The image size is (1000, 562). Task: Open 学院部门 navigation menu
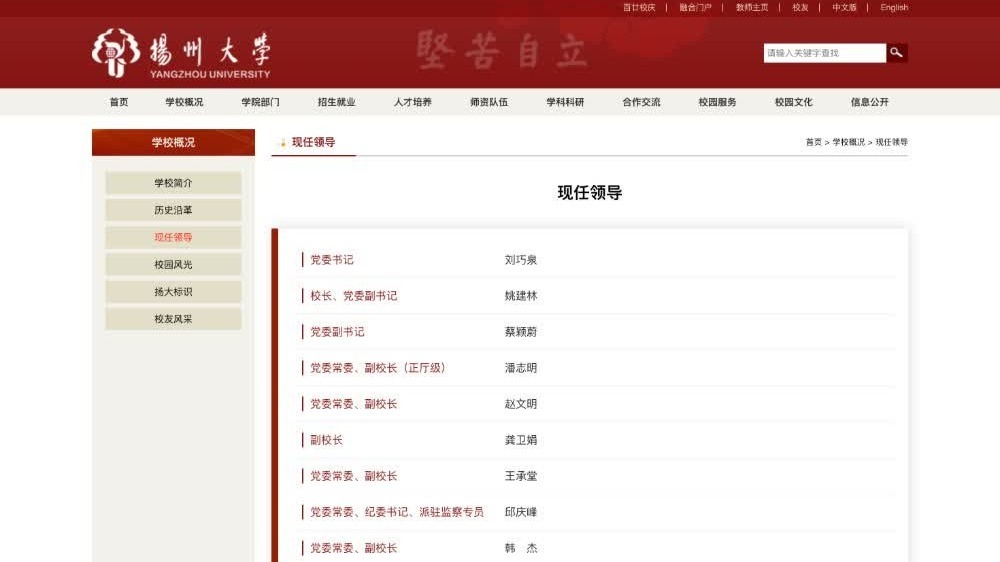260,102
